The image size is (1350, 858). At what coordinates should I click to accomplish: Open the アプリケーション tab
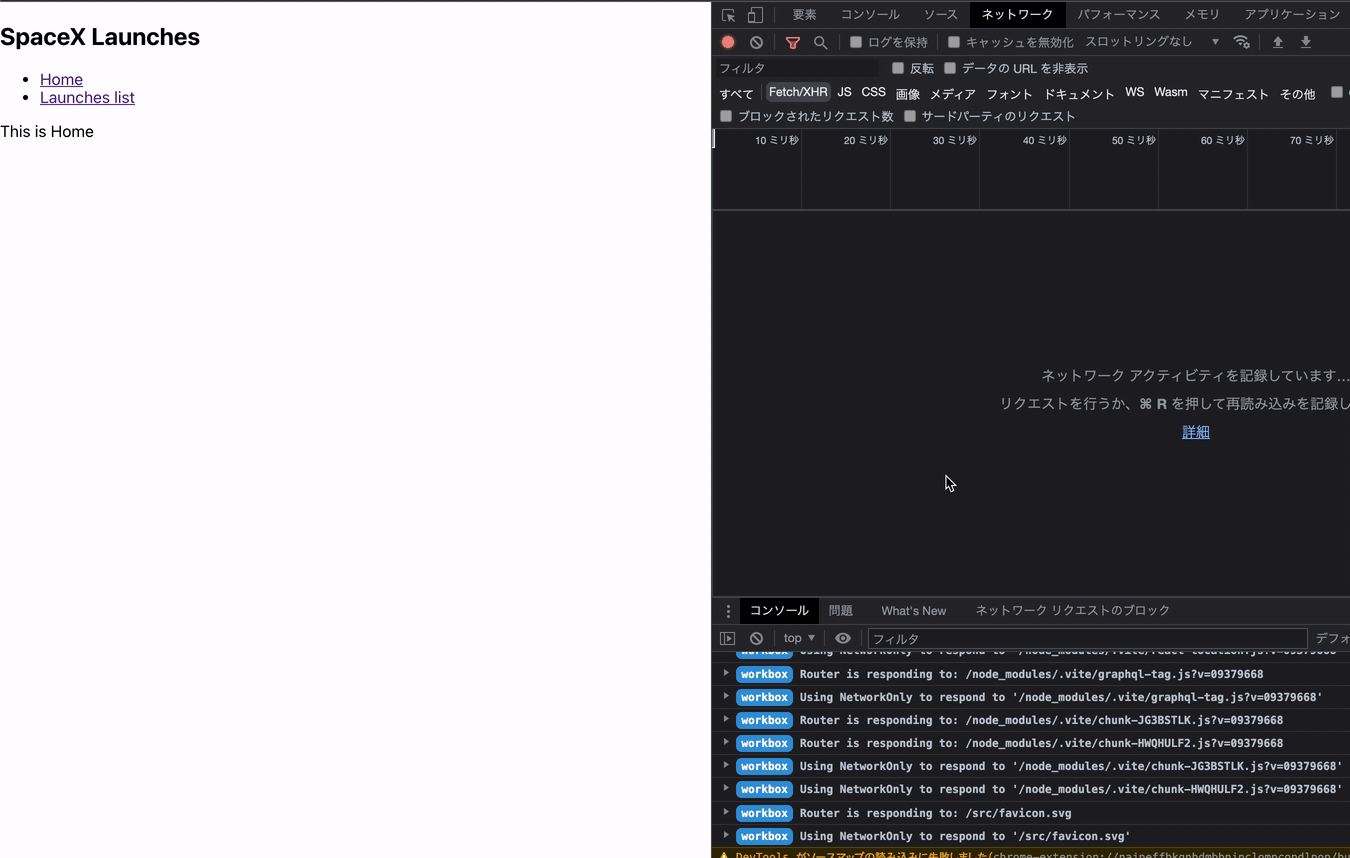[x=1292, y=15]
